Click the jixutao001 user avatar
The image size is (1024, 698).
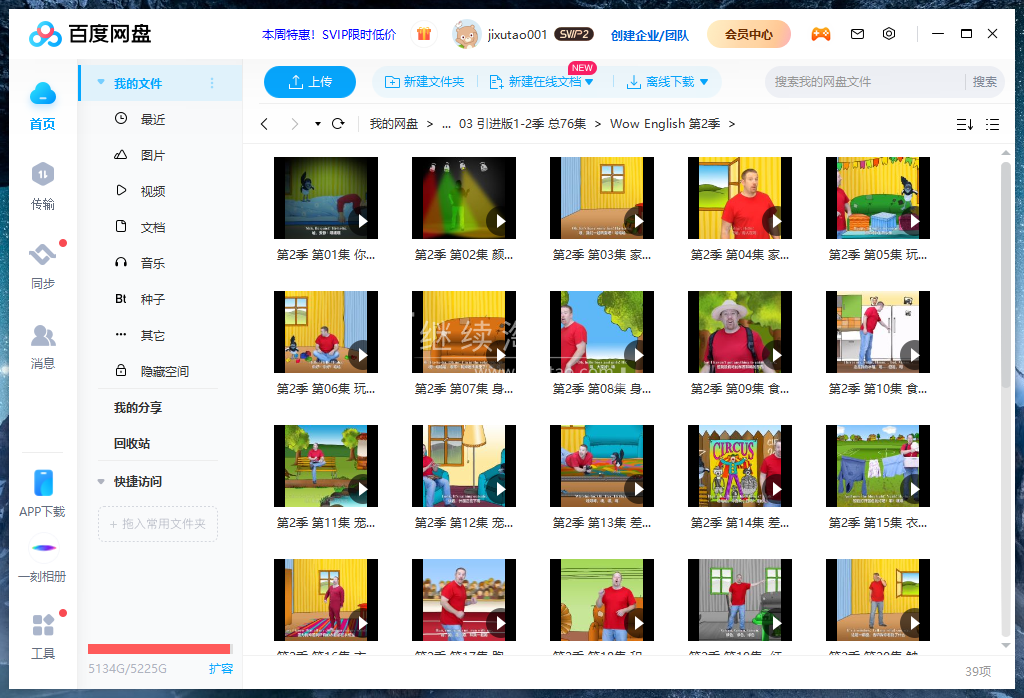click(466, 34)
